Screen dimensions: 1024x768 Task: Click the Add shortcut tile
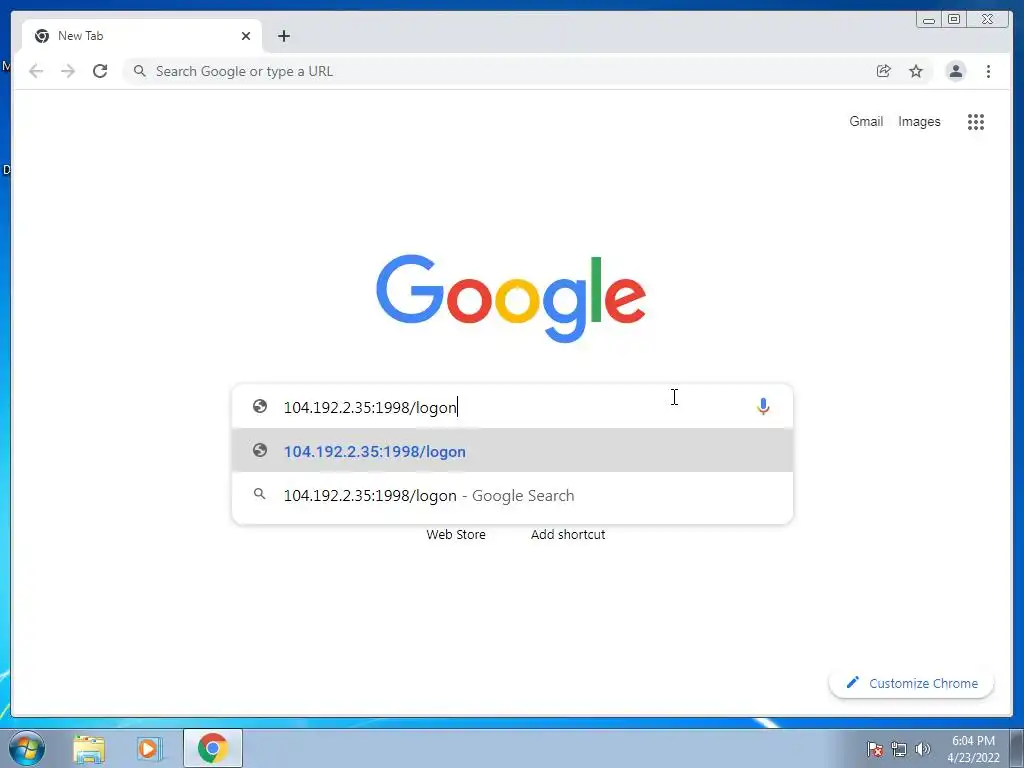pyautogui.click(x=568, y=534)
